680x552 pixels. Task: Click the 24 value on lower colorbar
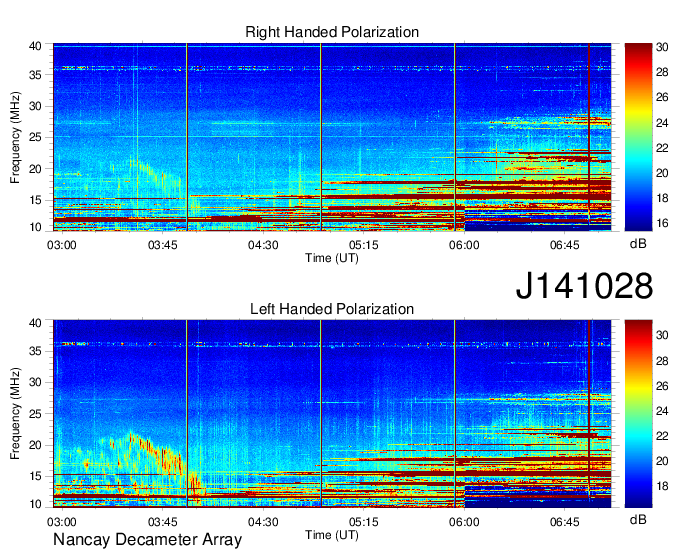[662, 411]
